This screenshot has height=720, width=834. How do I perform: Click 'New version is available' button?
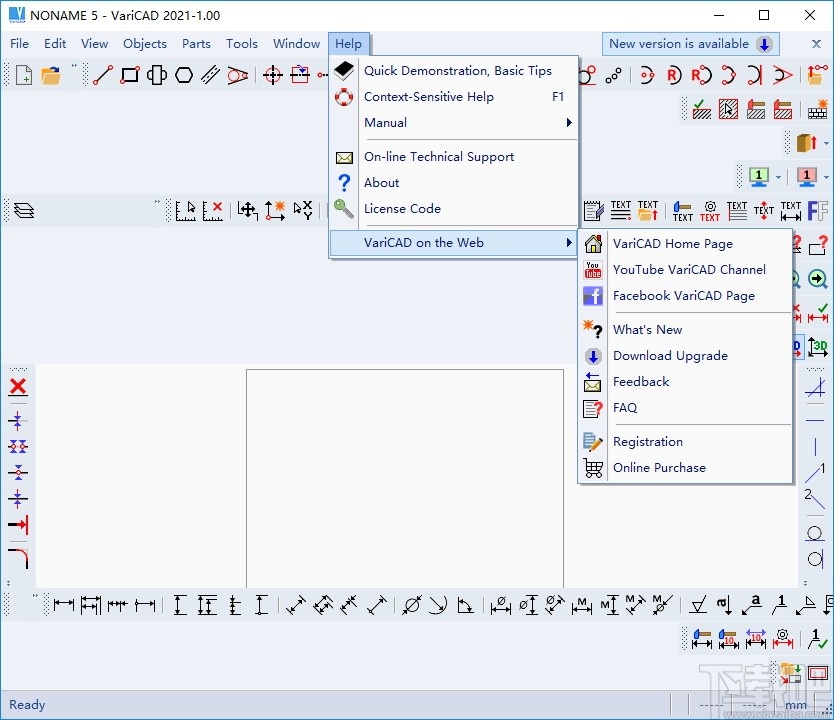tap(690, 44)
